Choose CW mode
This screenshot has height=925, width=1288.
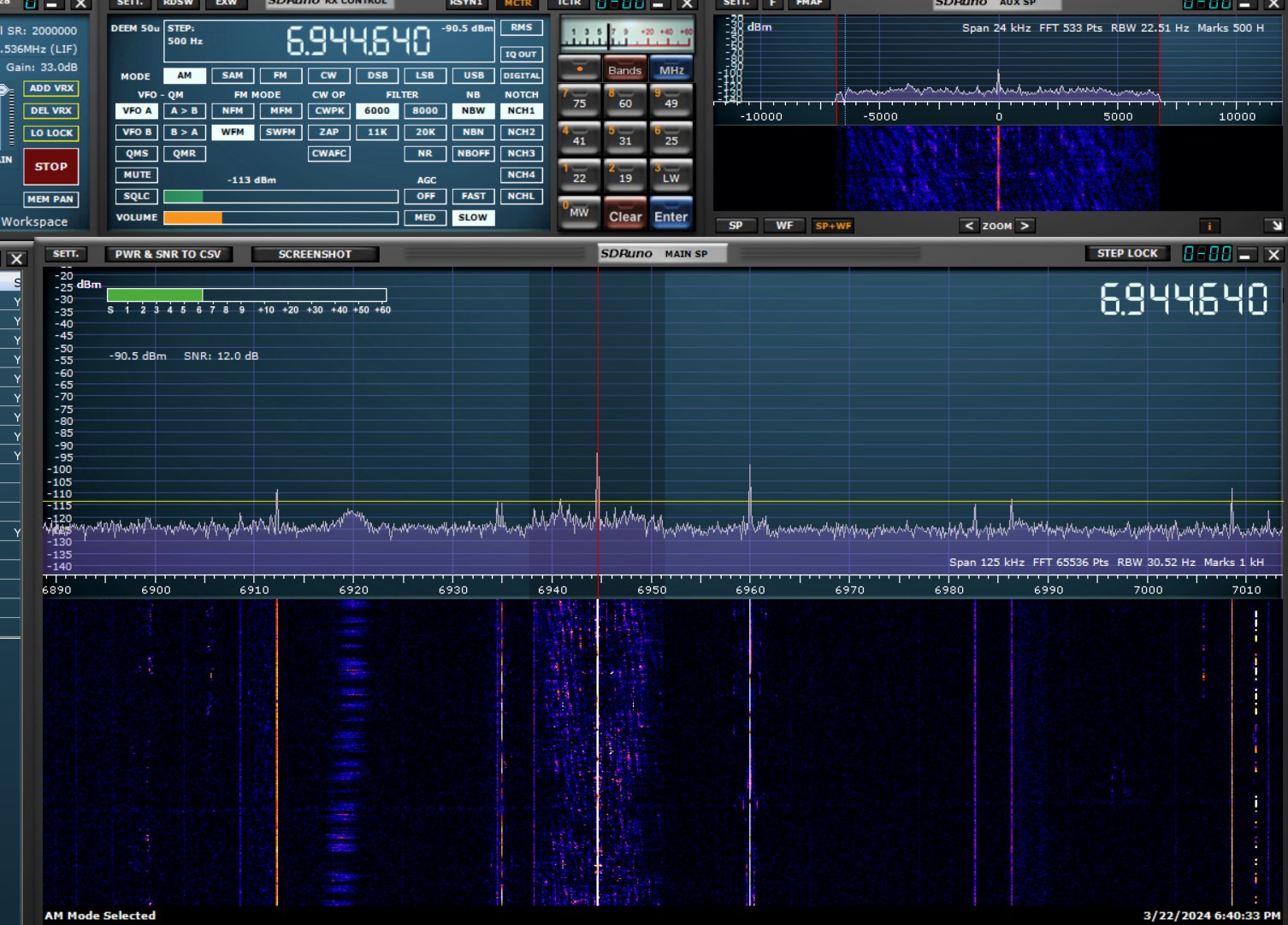(328, 75)
